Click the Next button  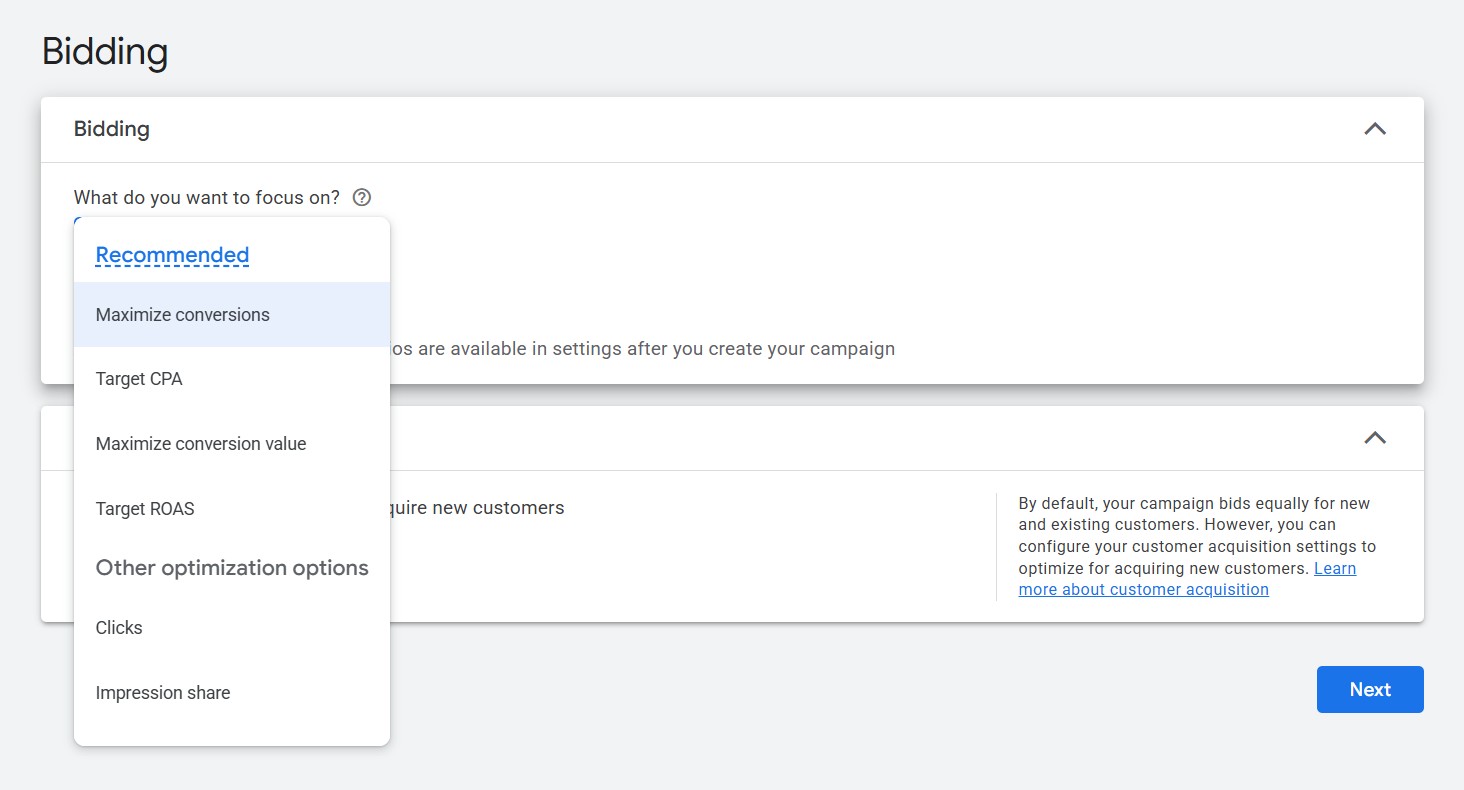(1370, 690)
